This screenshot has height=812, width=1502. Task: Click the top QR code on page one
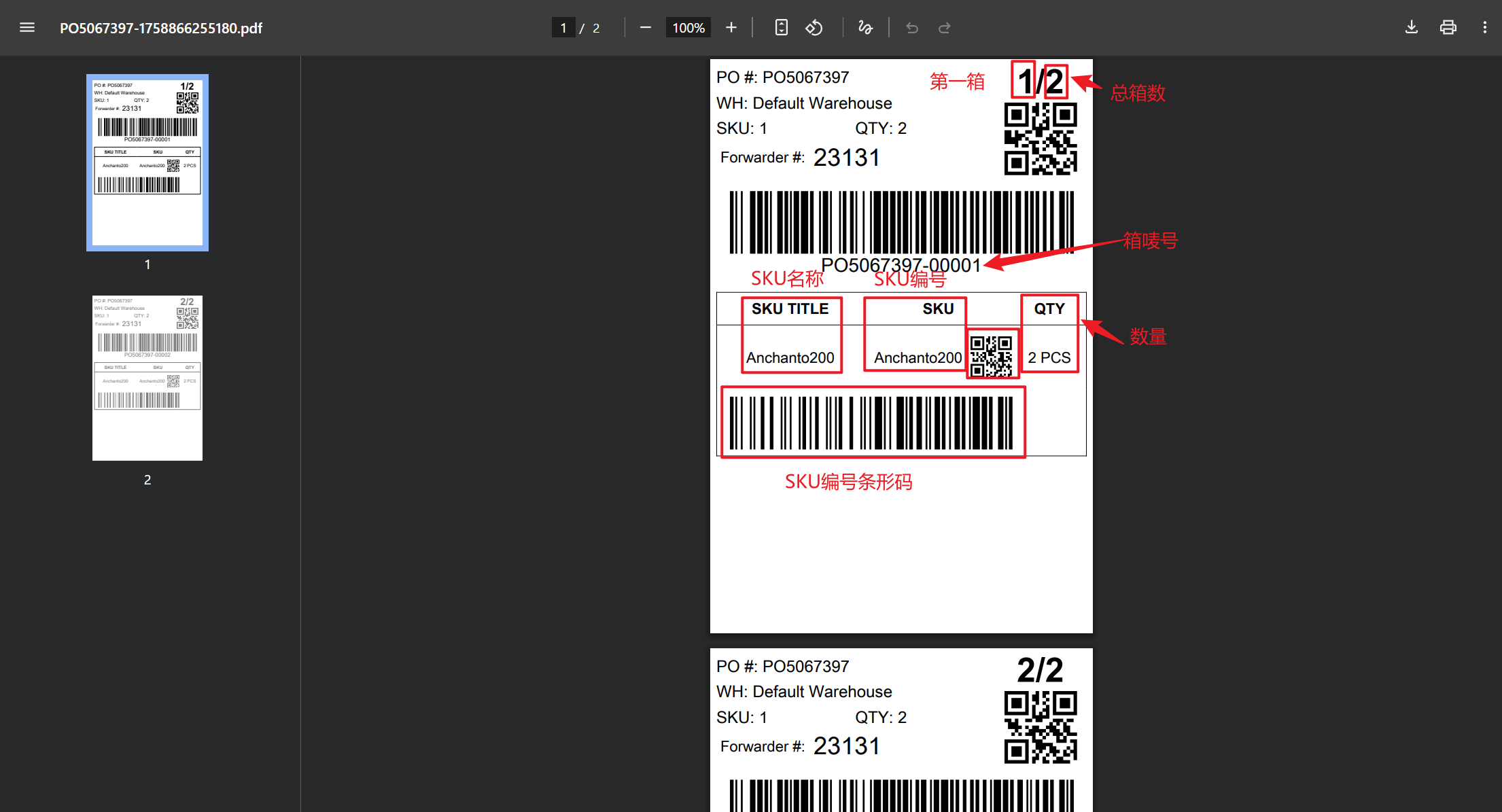[1041, 139]
